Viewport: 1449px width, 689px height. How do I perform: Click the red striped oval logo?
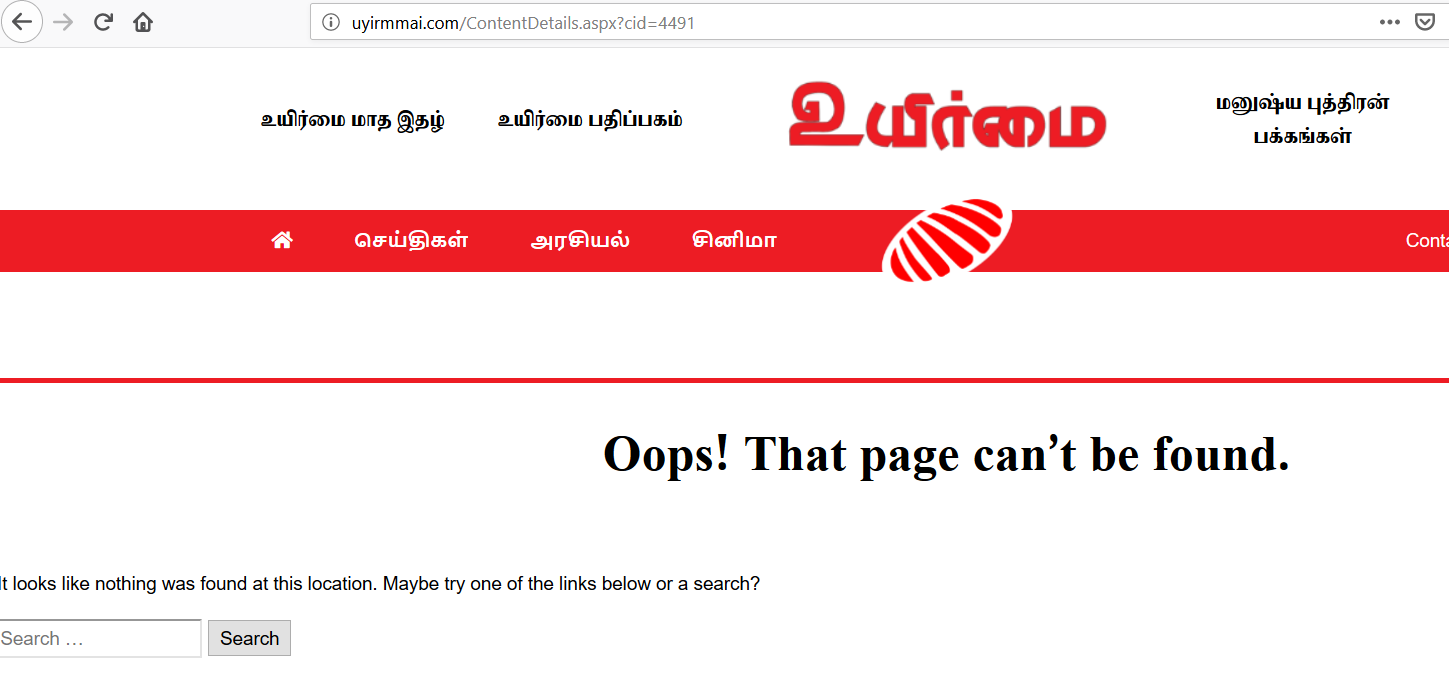coord(947,240)
